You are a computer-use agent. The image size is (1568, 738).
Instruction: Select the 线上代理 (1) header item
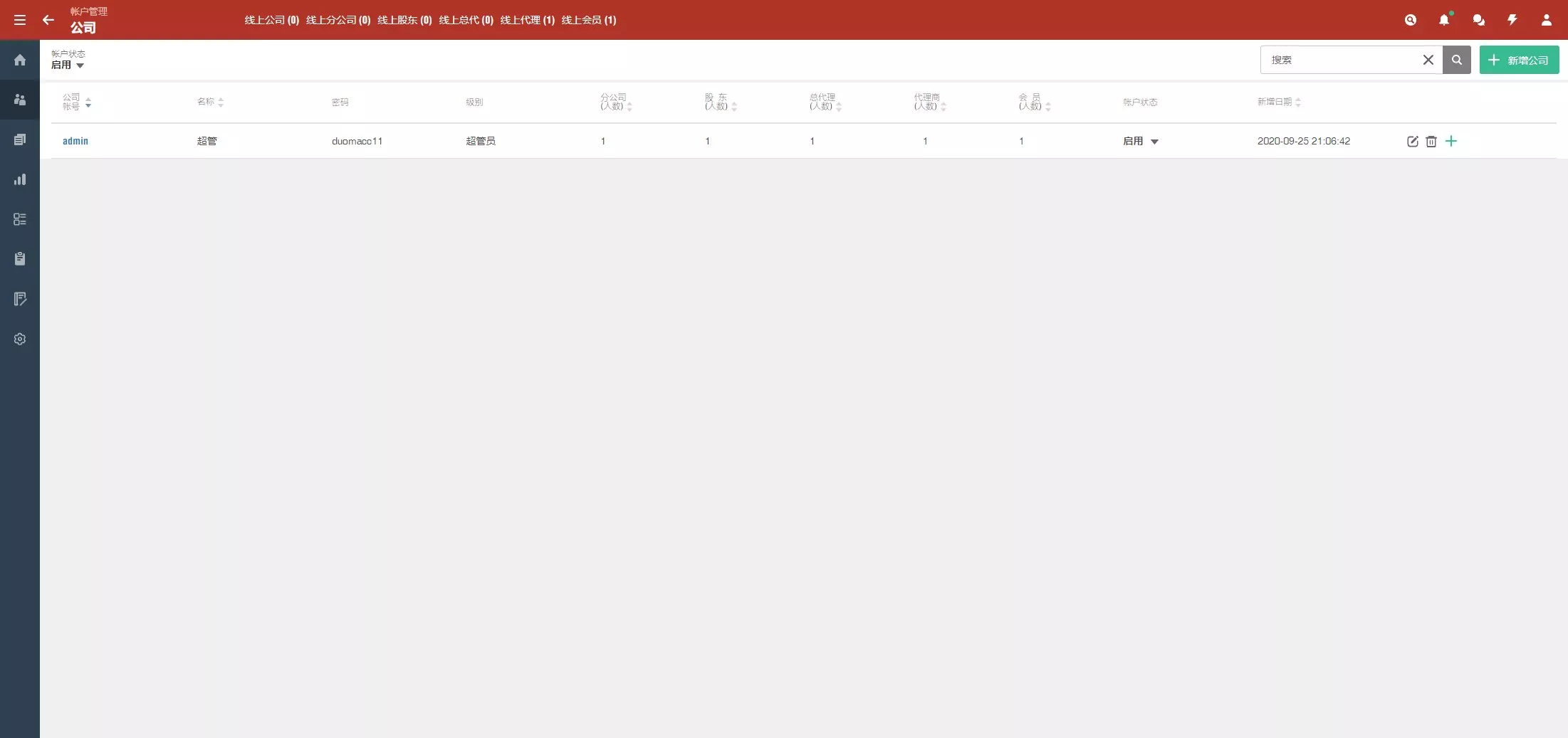(528, 20)
